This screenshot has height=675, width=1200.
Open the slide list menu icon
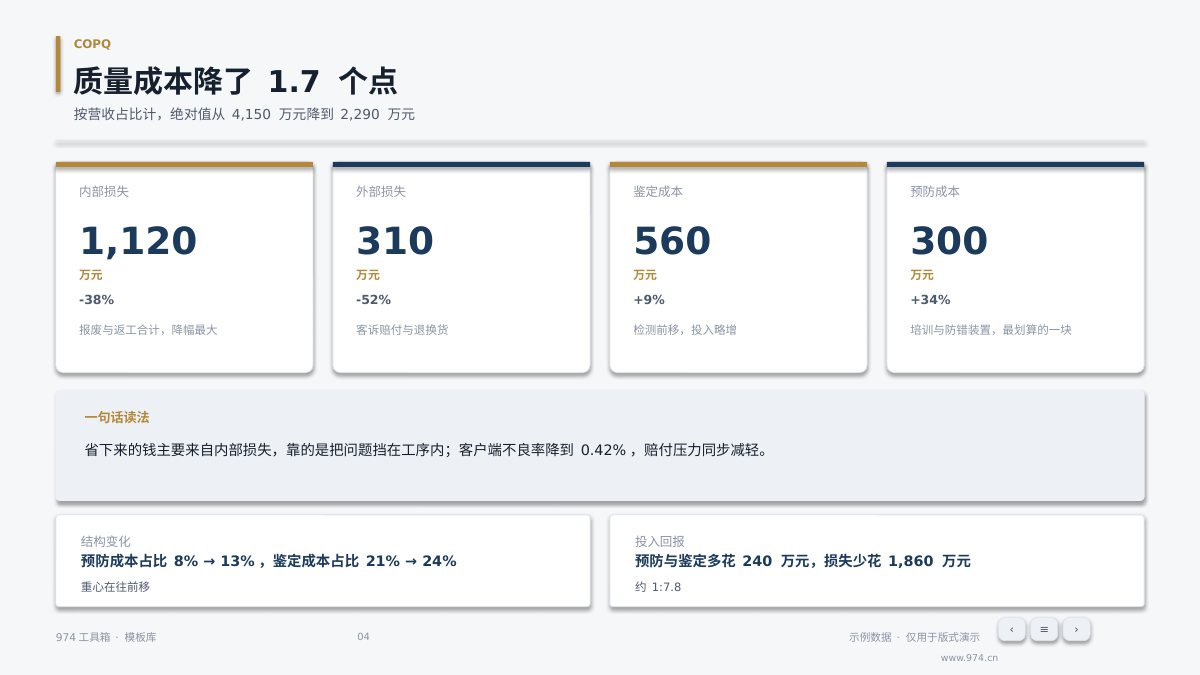point(1044,629)
